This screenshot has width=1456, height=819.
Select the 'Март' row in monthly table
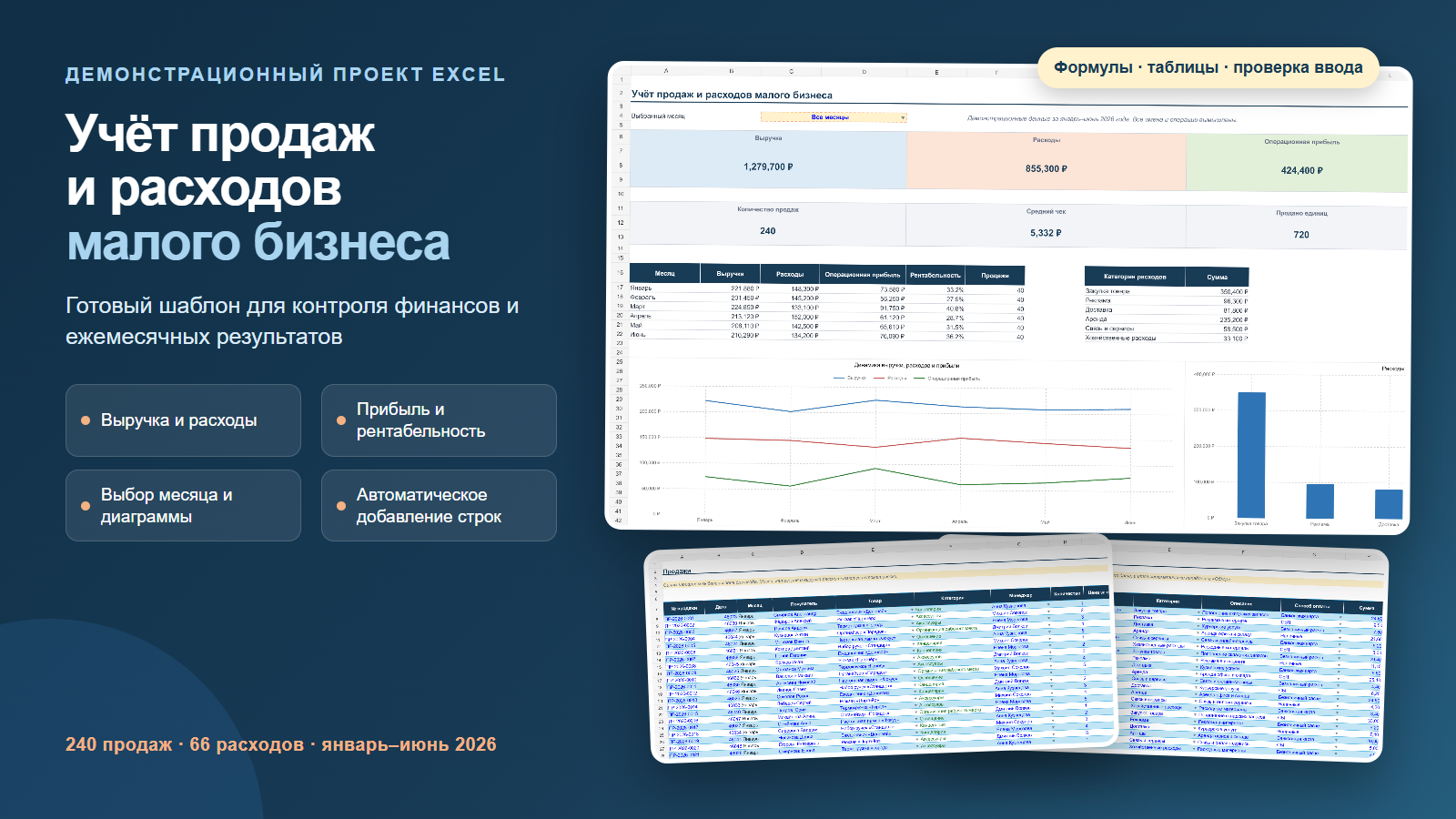827,308
